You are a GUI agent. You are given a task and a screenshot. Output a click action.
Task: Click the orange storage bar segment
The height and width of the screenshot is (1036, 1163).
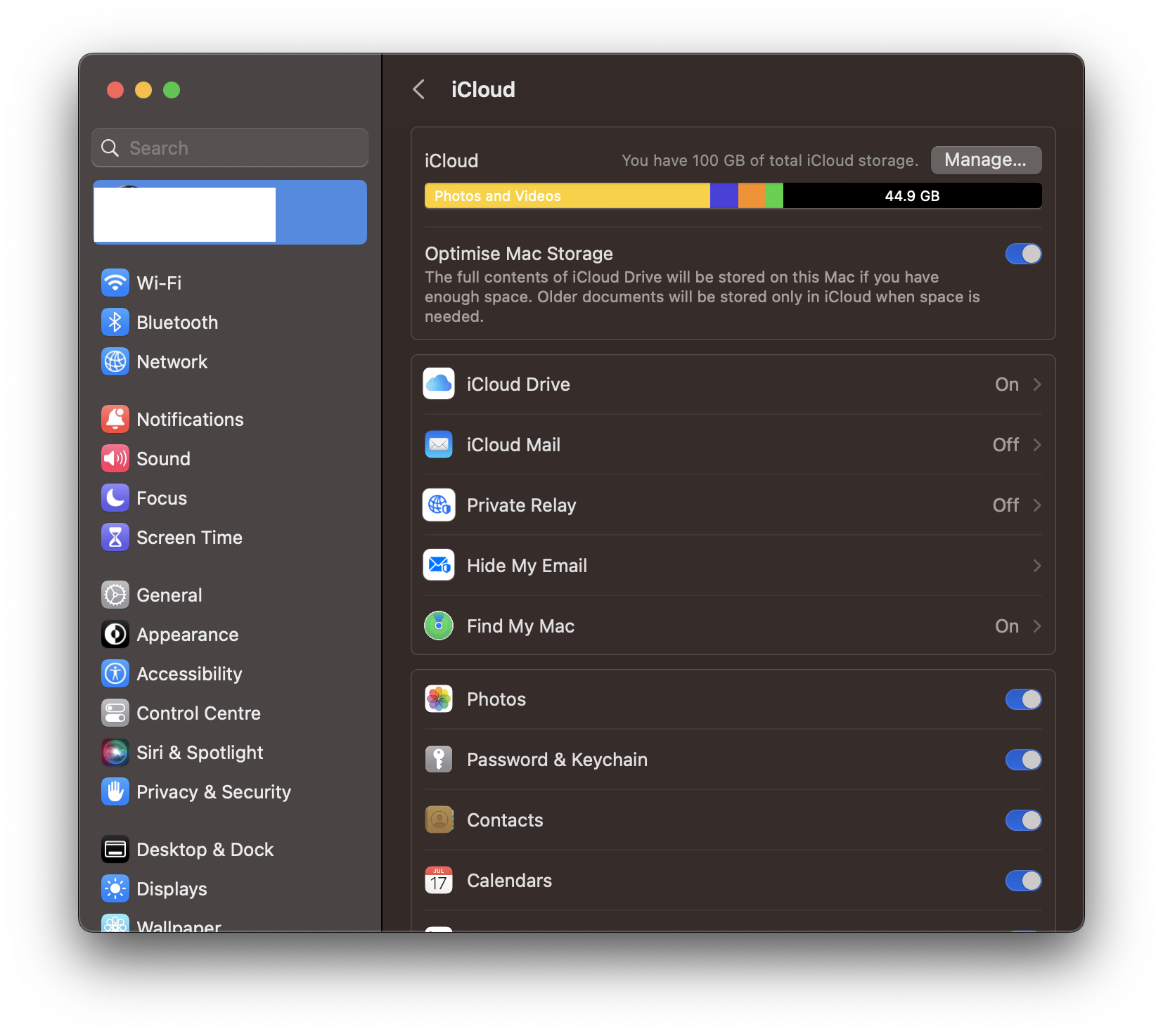(x=751, y=195)
